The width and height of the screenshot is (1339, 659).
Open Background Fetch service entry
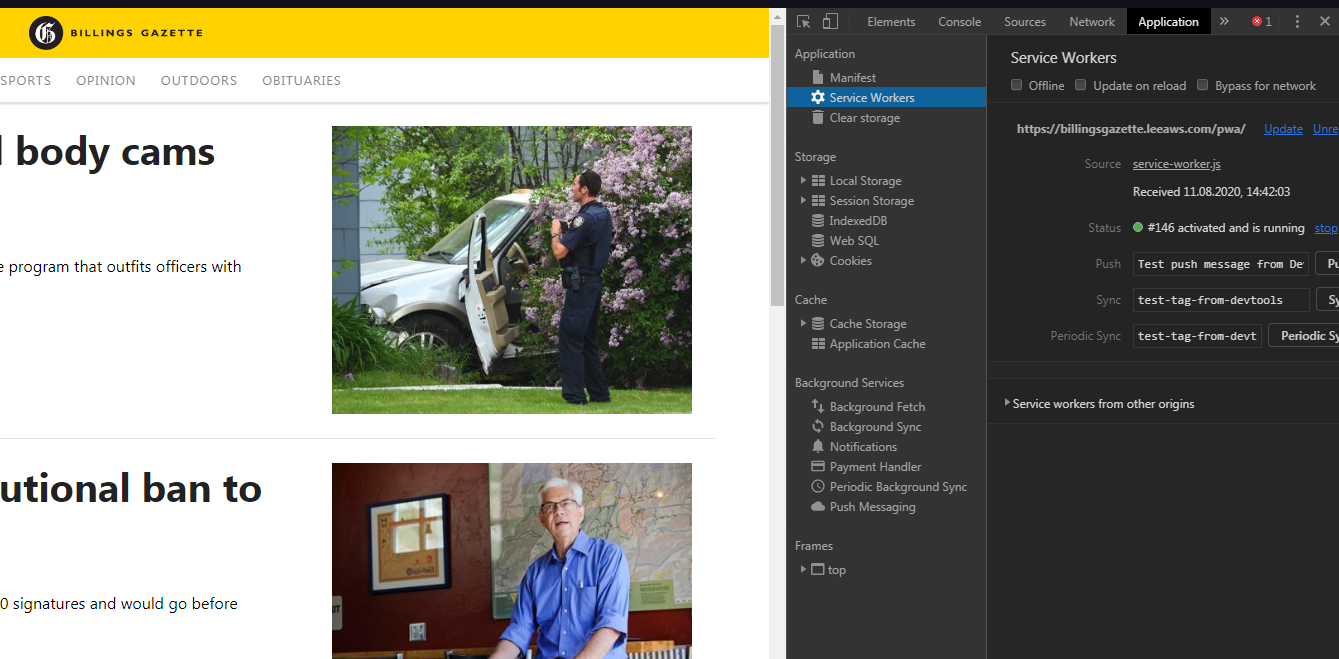click(876, 407)
